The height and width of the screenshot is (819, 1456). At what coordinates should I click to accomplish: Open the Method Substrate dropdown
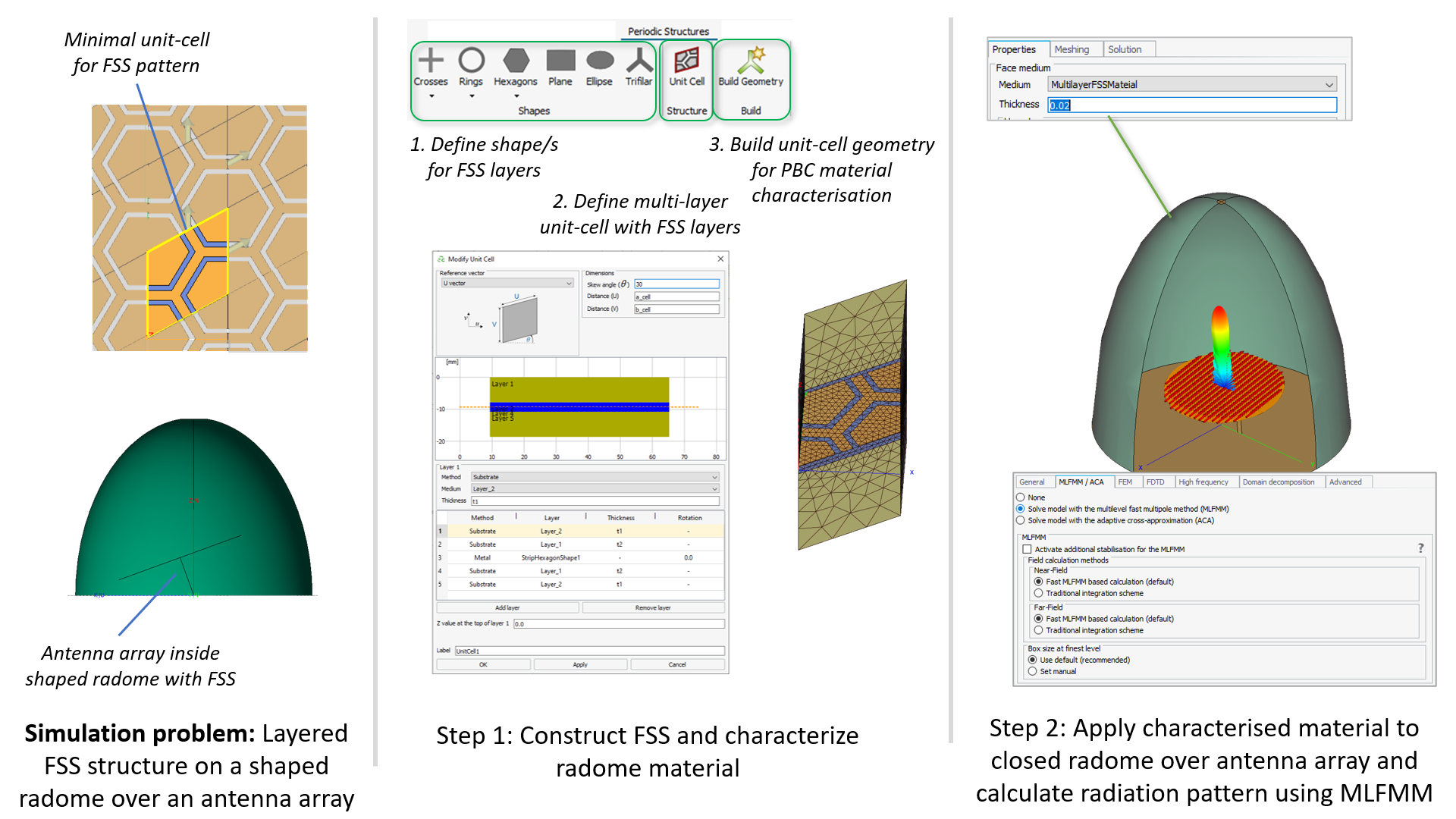coord(594,477)
